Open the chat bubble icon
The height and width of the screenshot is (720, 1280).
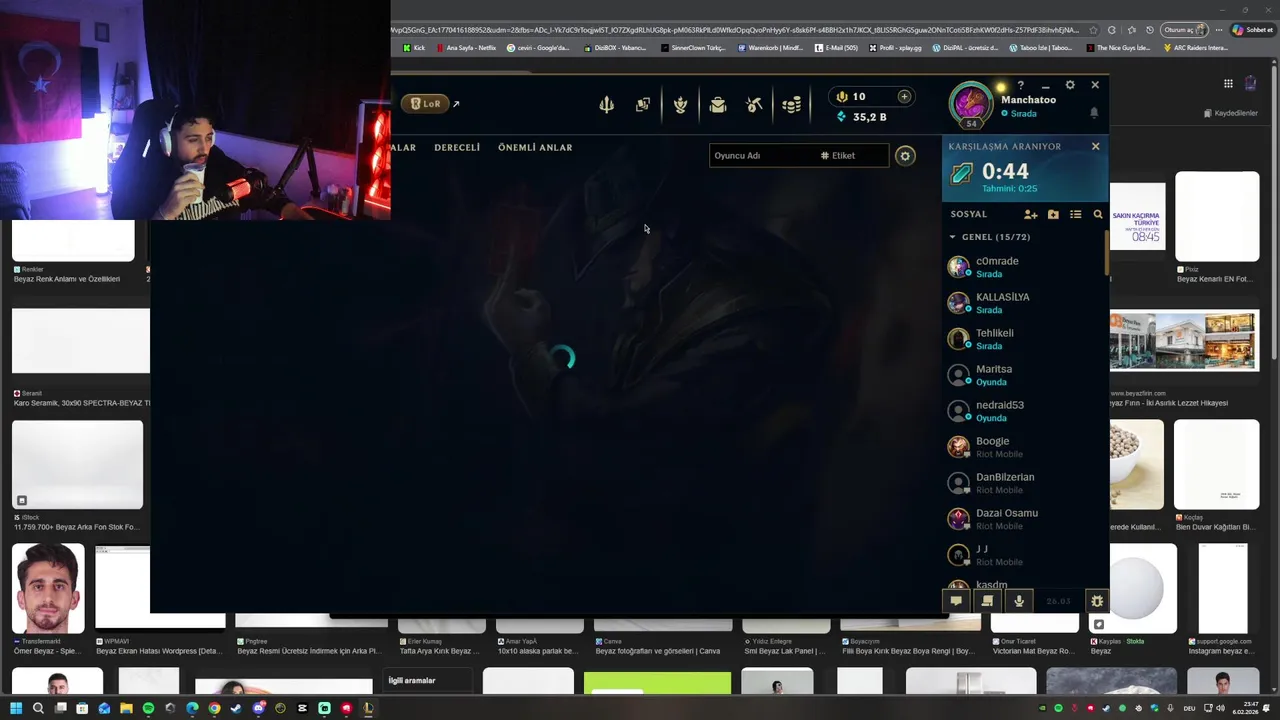point(956,601)
